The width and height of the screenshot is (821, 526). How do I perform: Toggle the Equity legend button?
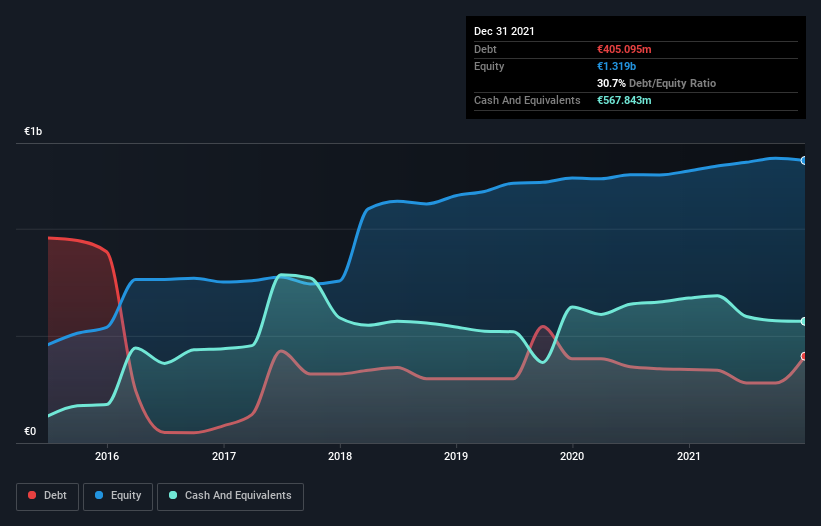(x=118, y=496)
